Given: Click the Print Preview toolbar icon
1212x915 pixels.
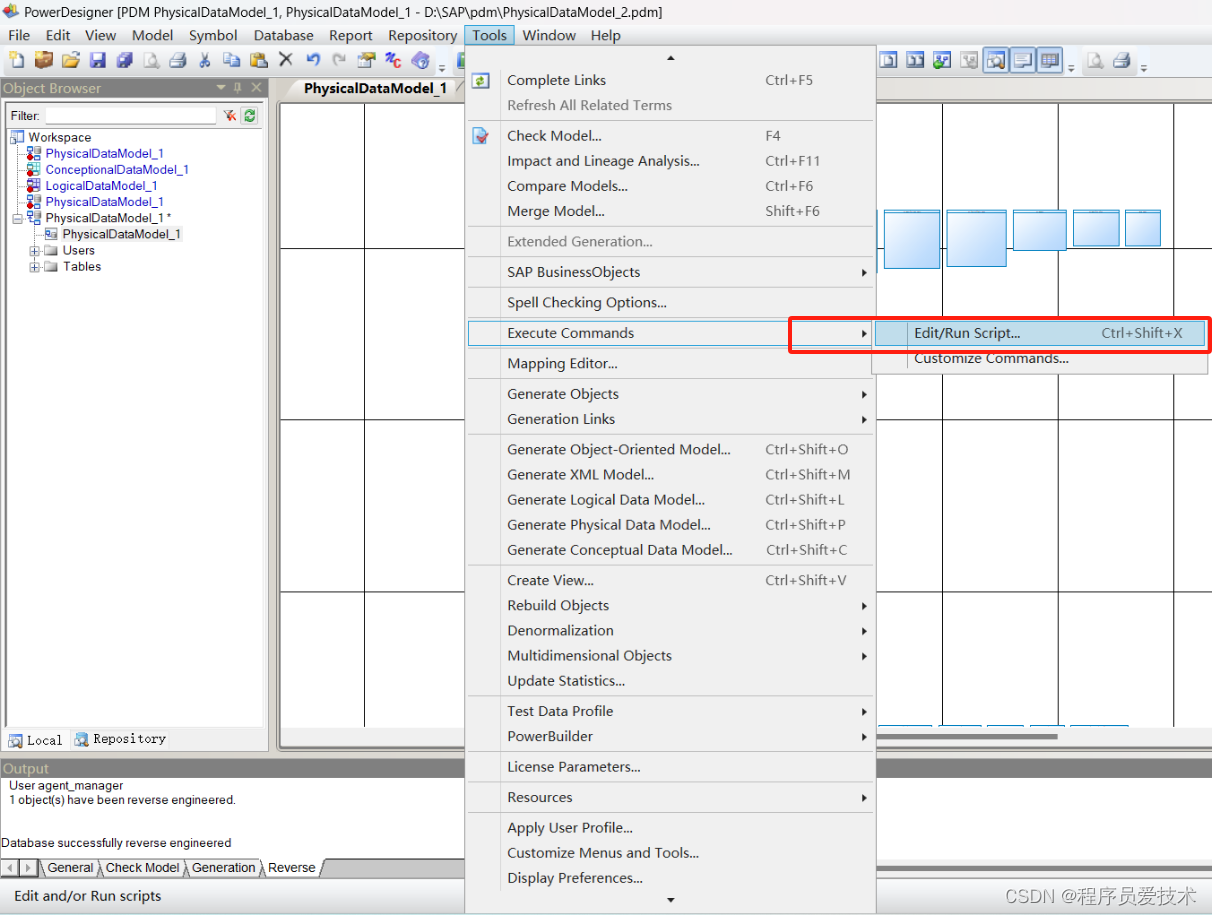Looking at the screenshot, I should point(152,60).
